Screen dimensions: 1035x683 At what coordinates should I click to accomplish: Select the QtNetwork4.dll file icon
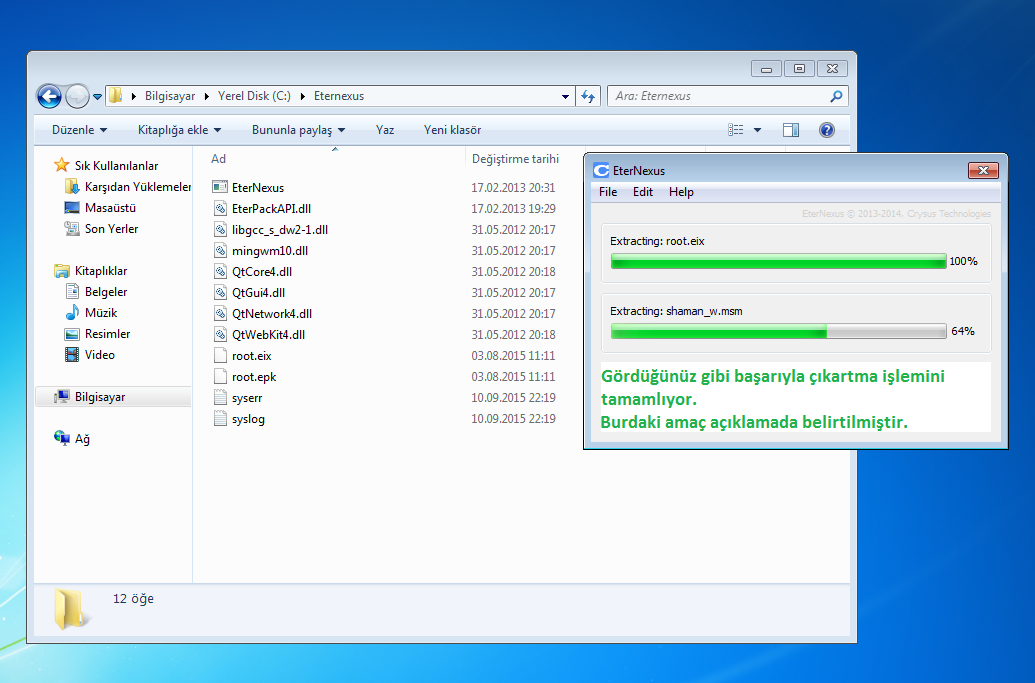coord(220,313)
